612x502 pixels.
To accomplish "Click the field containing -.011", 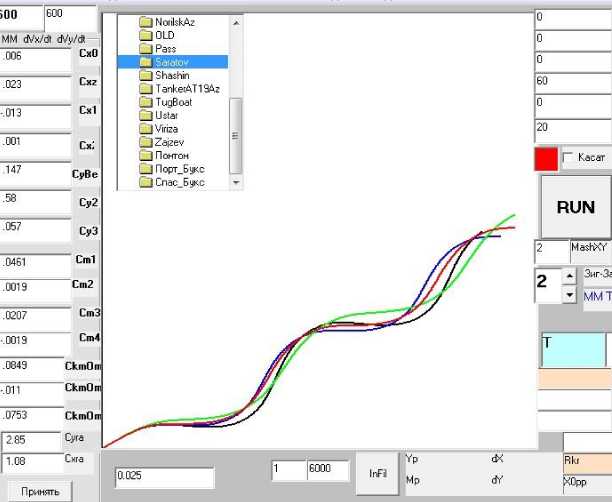I will 32,394.
